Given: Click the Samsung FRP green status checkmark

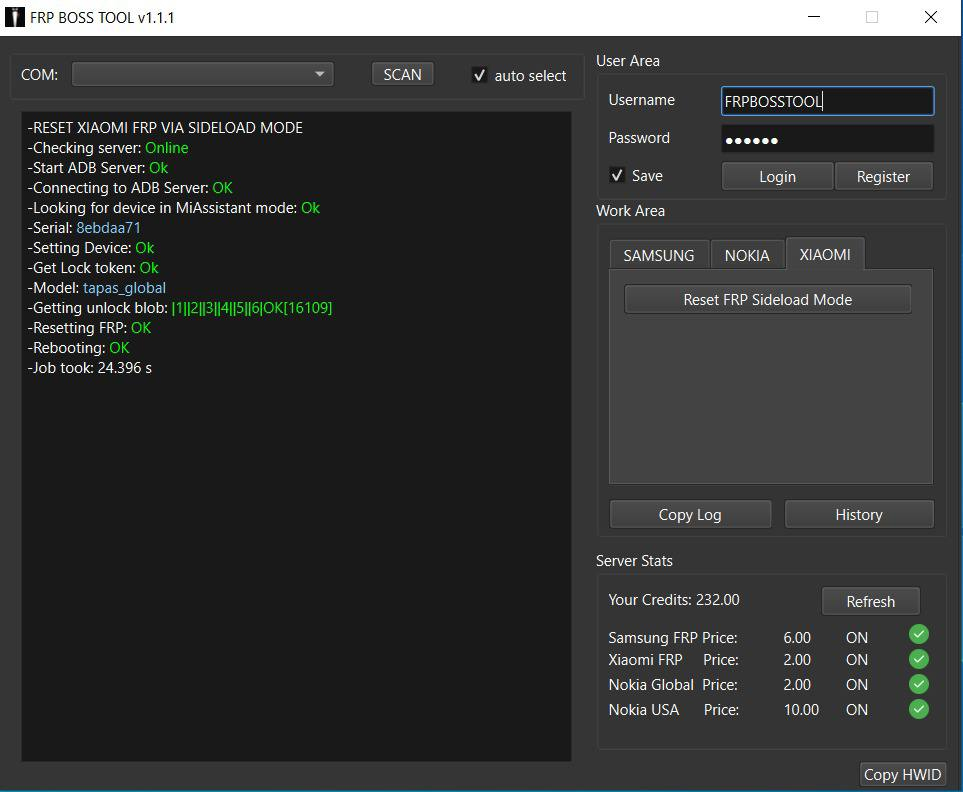Looking at the screenshot, I should [918, 634].
